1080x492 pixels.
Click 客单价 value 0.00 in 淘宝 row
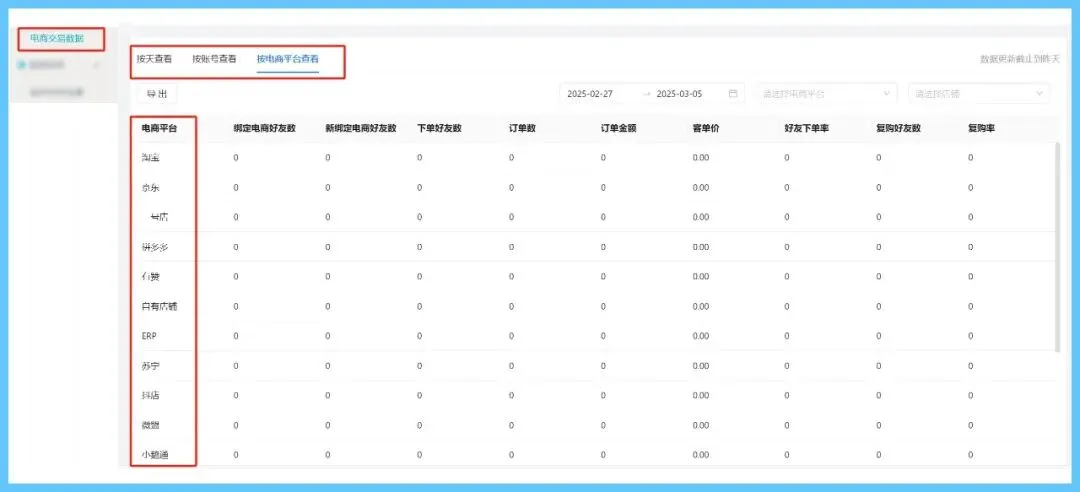[701, 158]
